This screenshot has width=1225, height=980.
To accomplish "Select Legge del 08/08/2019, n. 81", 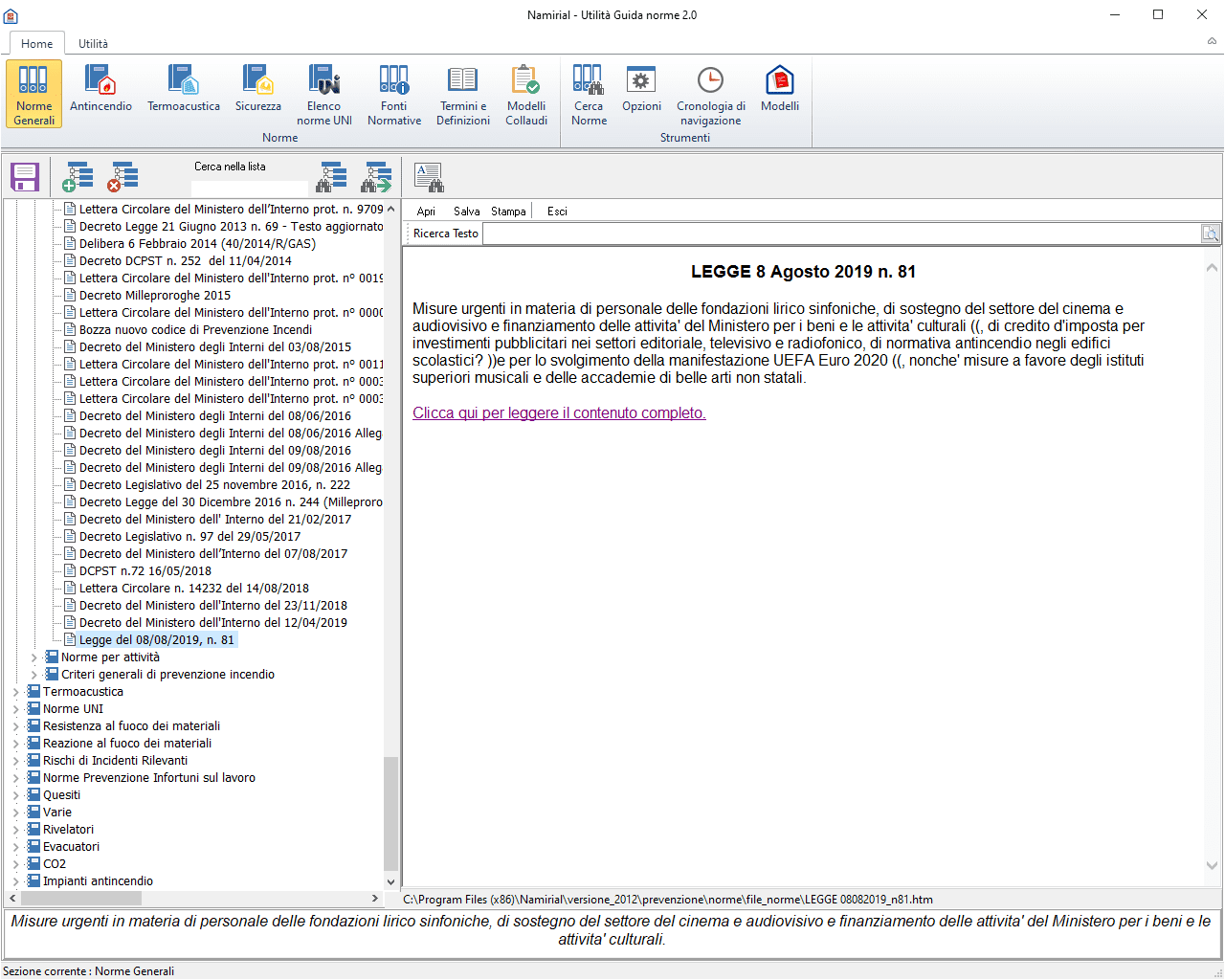I will (157, 640).
